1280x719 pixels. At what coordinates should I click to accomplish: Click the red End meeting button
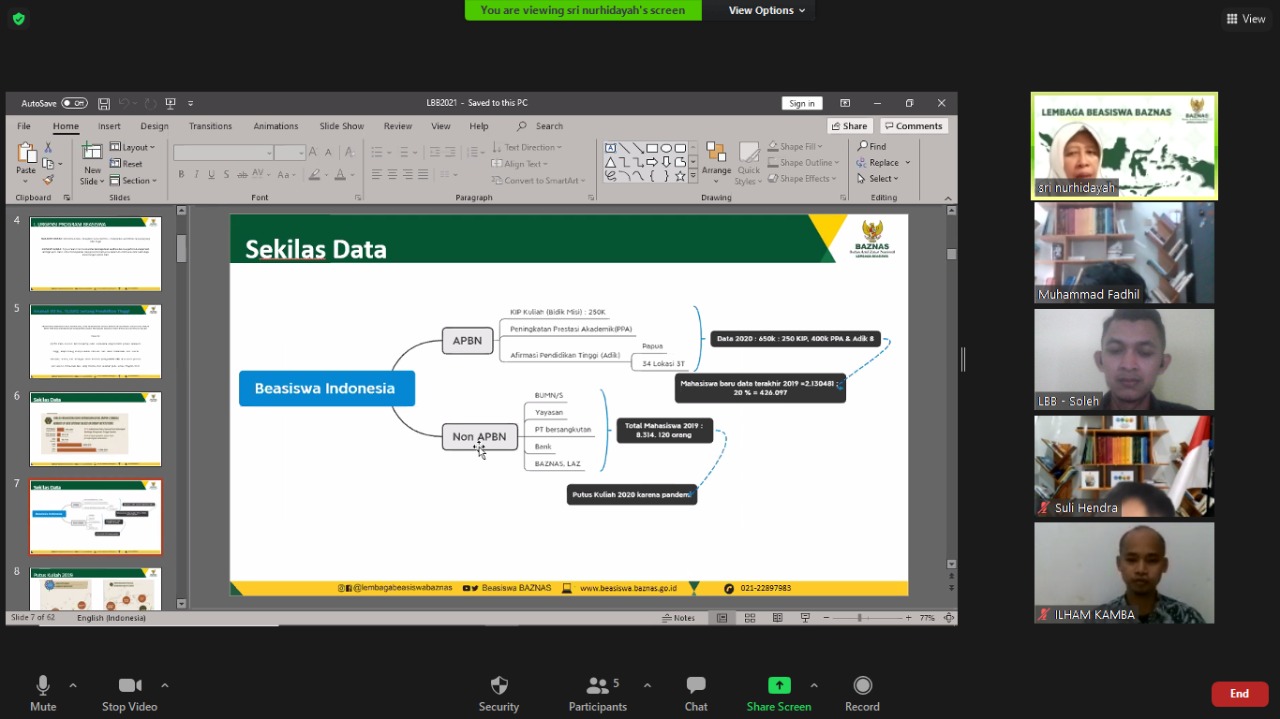point(1239,694)
